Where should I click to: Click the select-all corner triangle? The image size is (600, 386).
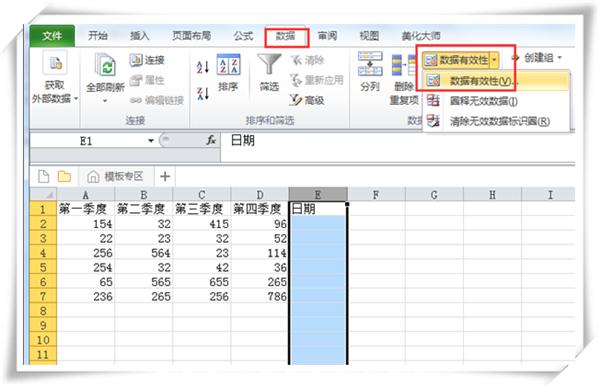point(44,195)
